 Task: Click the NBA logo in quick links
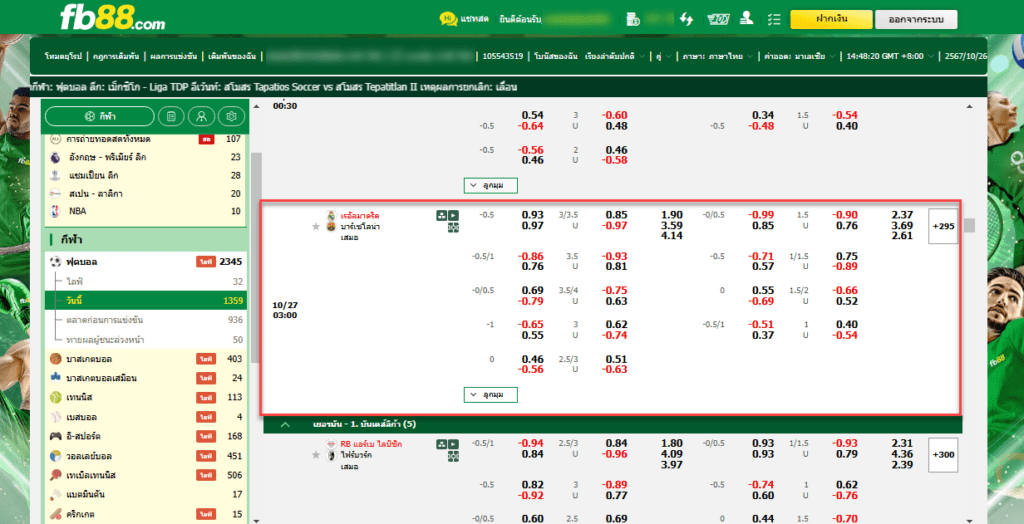click(x=56, y=211)
